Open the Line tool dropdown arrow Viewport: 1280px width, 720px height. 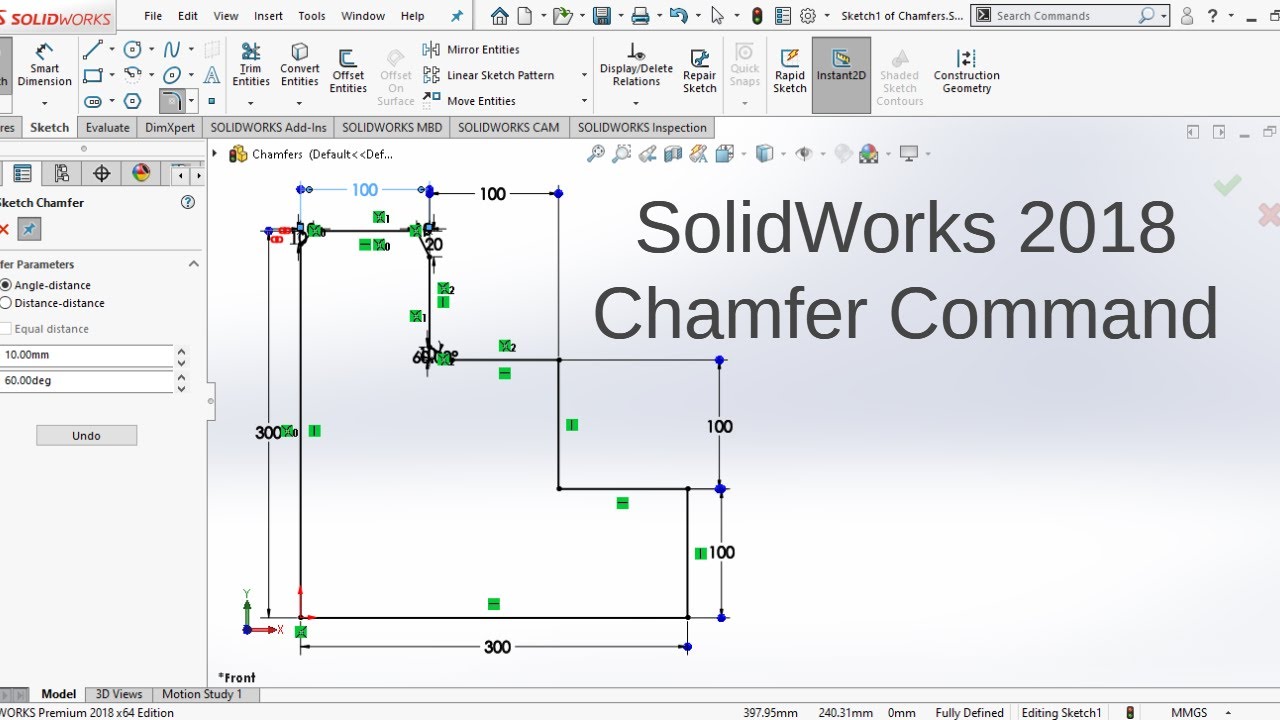pyautogui.click(x=112, y=50)
